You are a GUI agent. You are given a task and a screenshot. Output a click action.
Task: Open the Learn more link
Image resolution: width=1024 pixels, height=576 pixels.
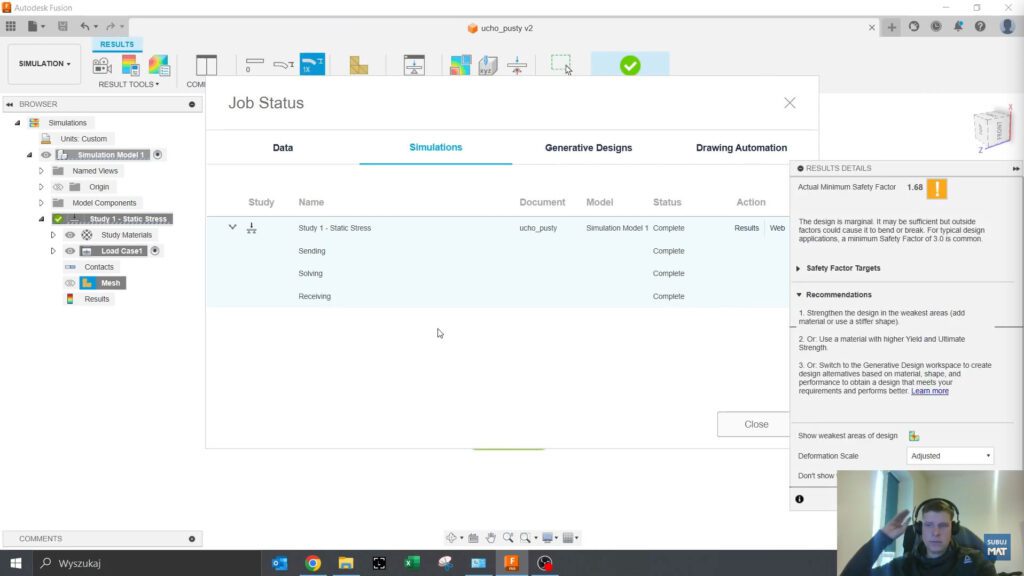pos(930,391)
